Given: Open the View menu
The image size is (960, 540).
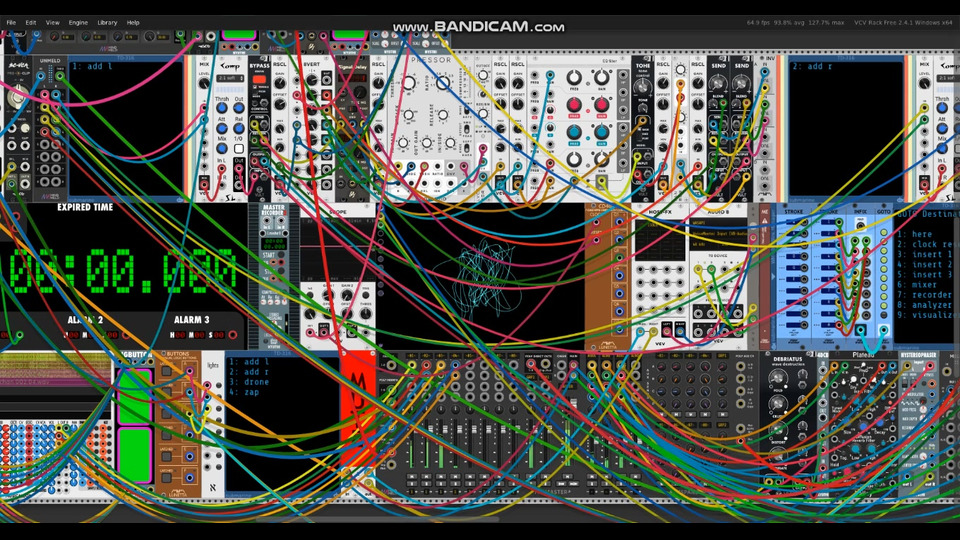Looking at the screenshot, I should coord(53,23).
